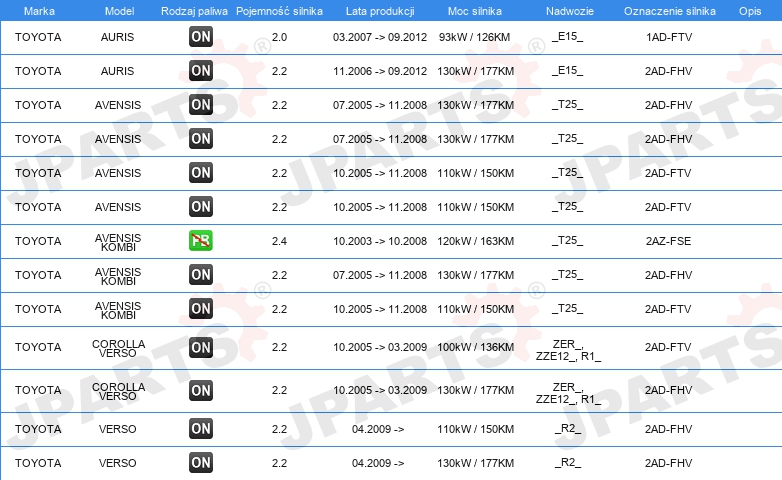This screenshot has width=782, height=480.
Task: Click the ON diesel icon in the AURIS 2.0 row
Action: 201,36
